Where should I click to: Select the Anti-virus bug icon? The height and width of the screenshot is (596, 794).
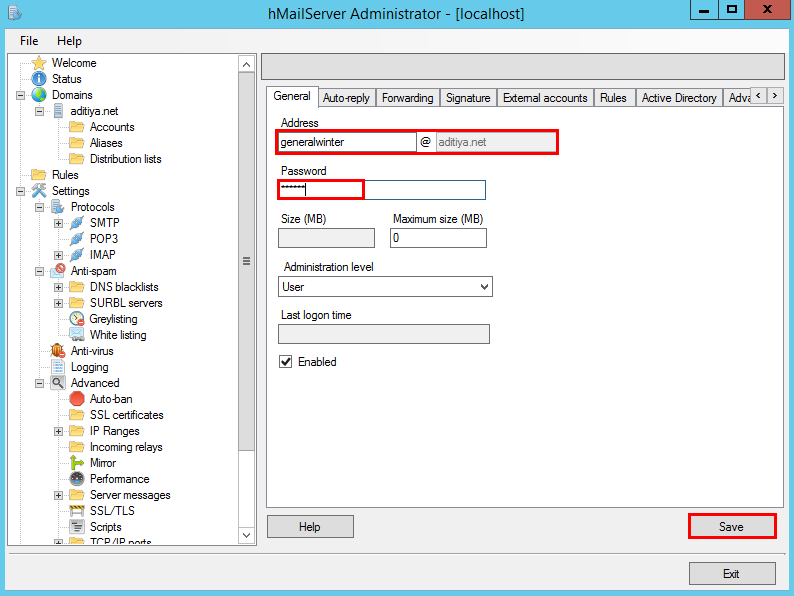pyautogui.click(x=58, y=351)
